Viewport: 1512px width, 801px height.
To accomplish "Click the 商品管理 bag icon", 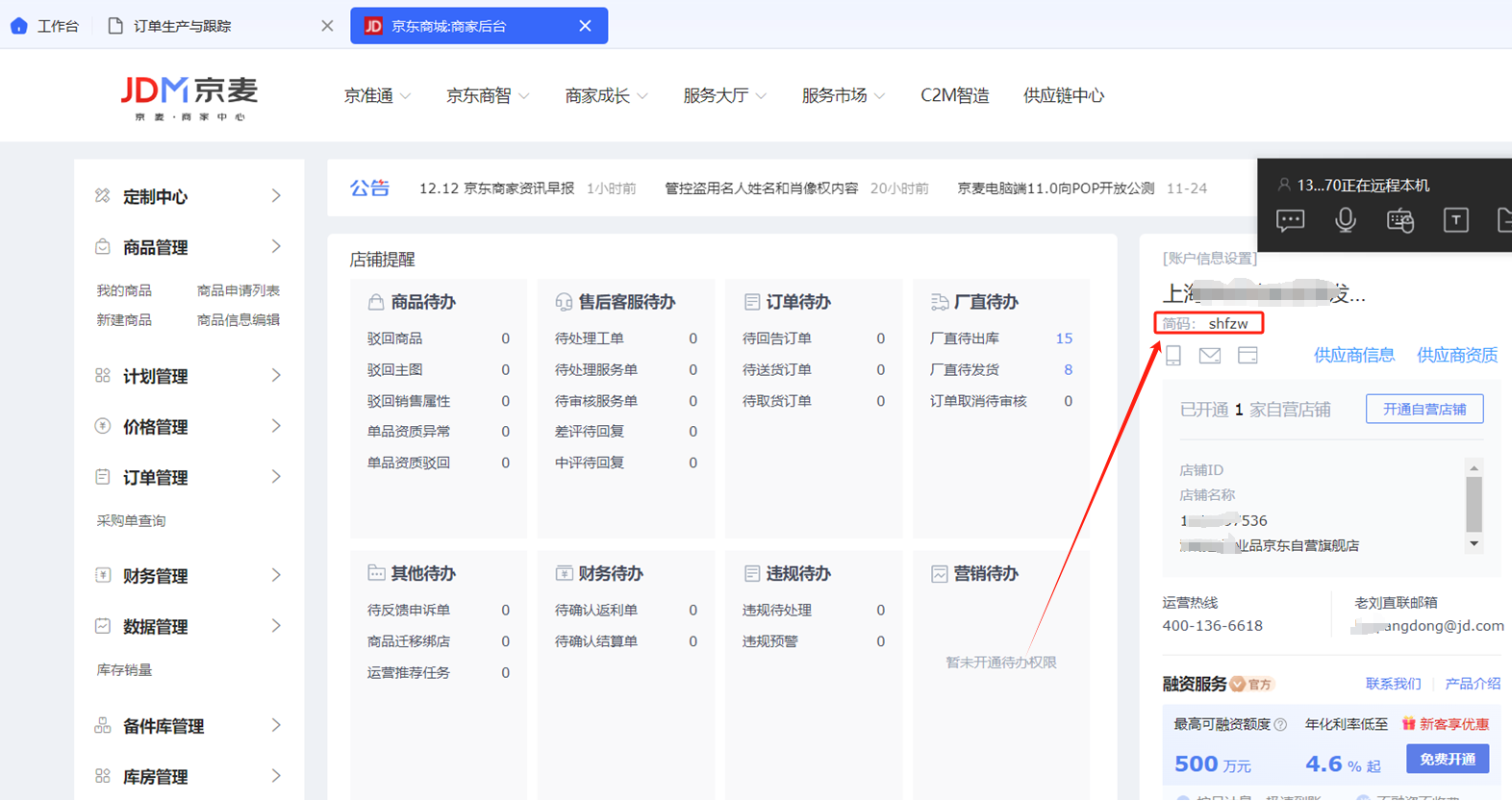I will 103,247.
